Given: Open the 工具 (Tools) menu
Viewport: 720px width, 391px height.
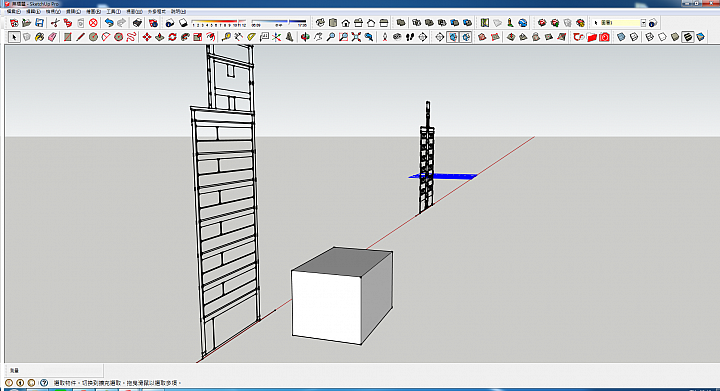Looking at the screenshot, I should [x=113, y=11].
